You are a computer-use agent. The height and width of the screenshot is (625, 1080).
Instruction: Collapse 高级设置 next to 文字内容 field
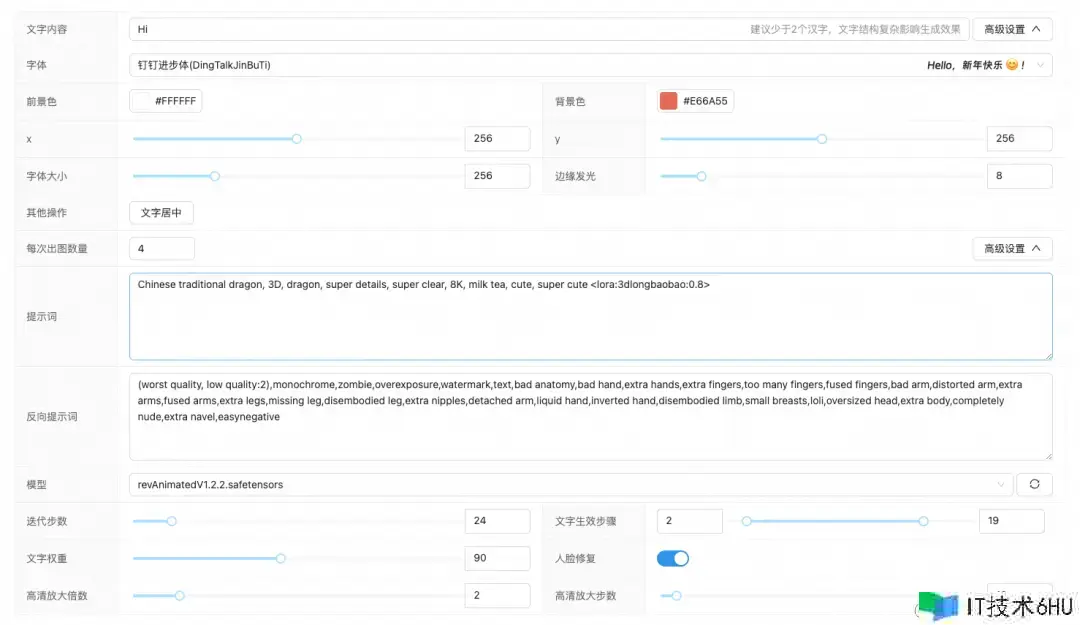click(x=1011, y=30)
